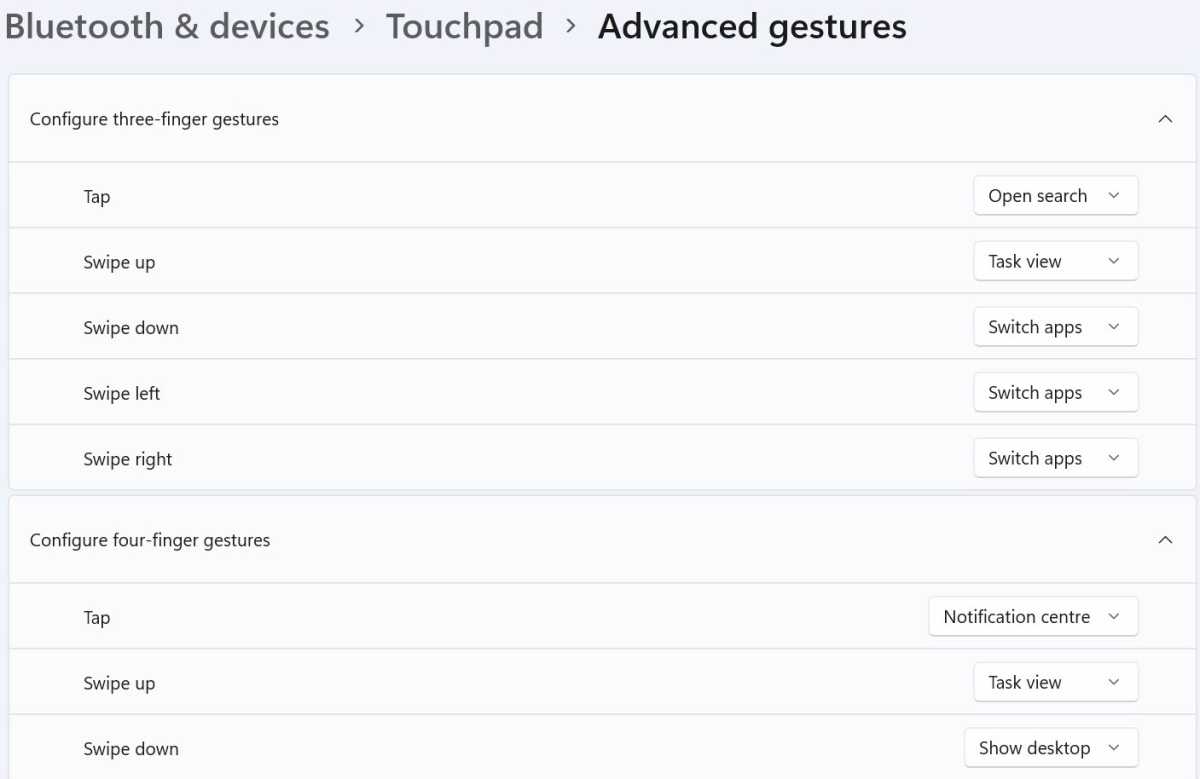This screenshot has height=779, width=1200.
Task: Click the Advanced gestures page title
Action: pyautogui.click(x=752, y=27)
